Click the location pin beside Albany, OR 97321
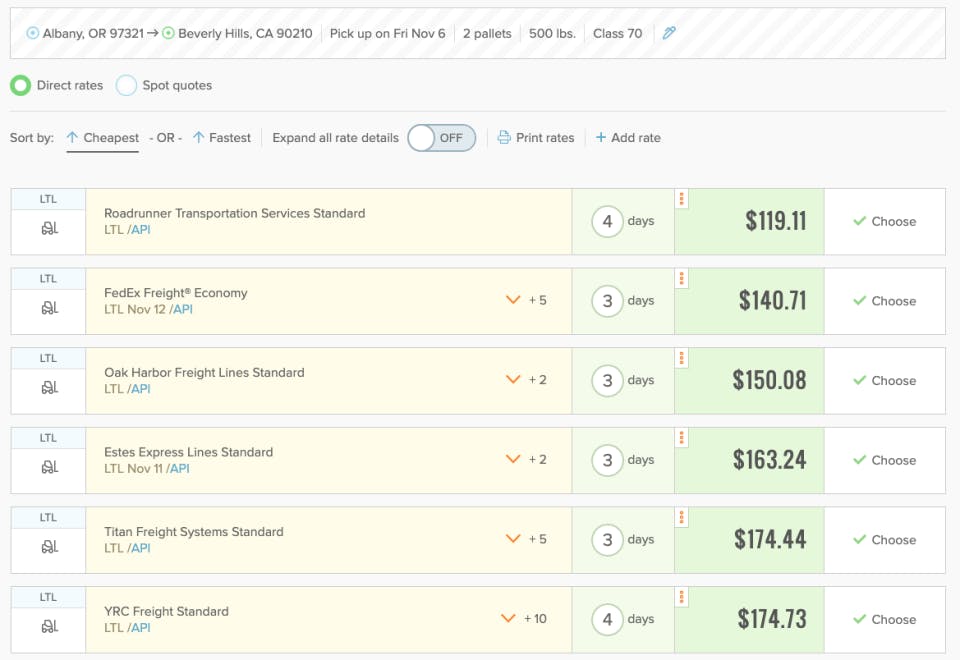Image resolution: width=960 pixels, height=660 pixels. (31, 32)
